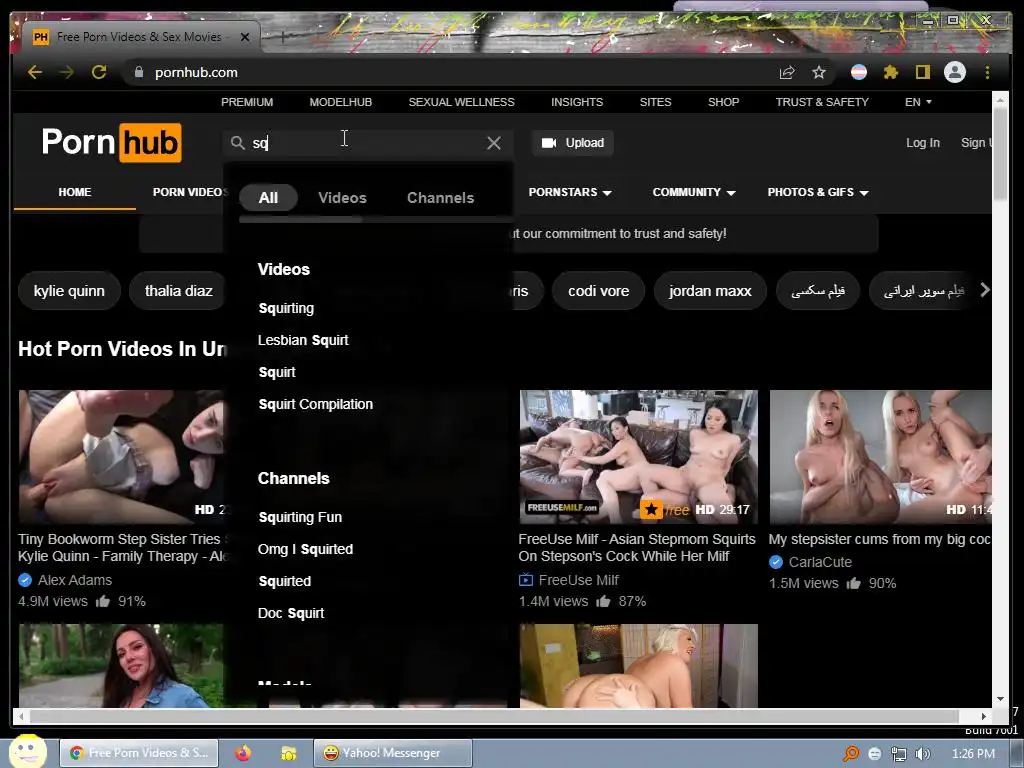Switch to the Videos suggestions tab
The image size is (1024, 768).
[x=342, y=197]
